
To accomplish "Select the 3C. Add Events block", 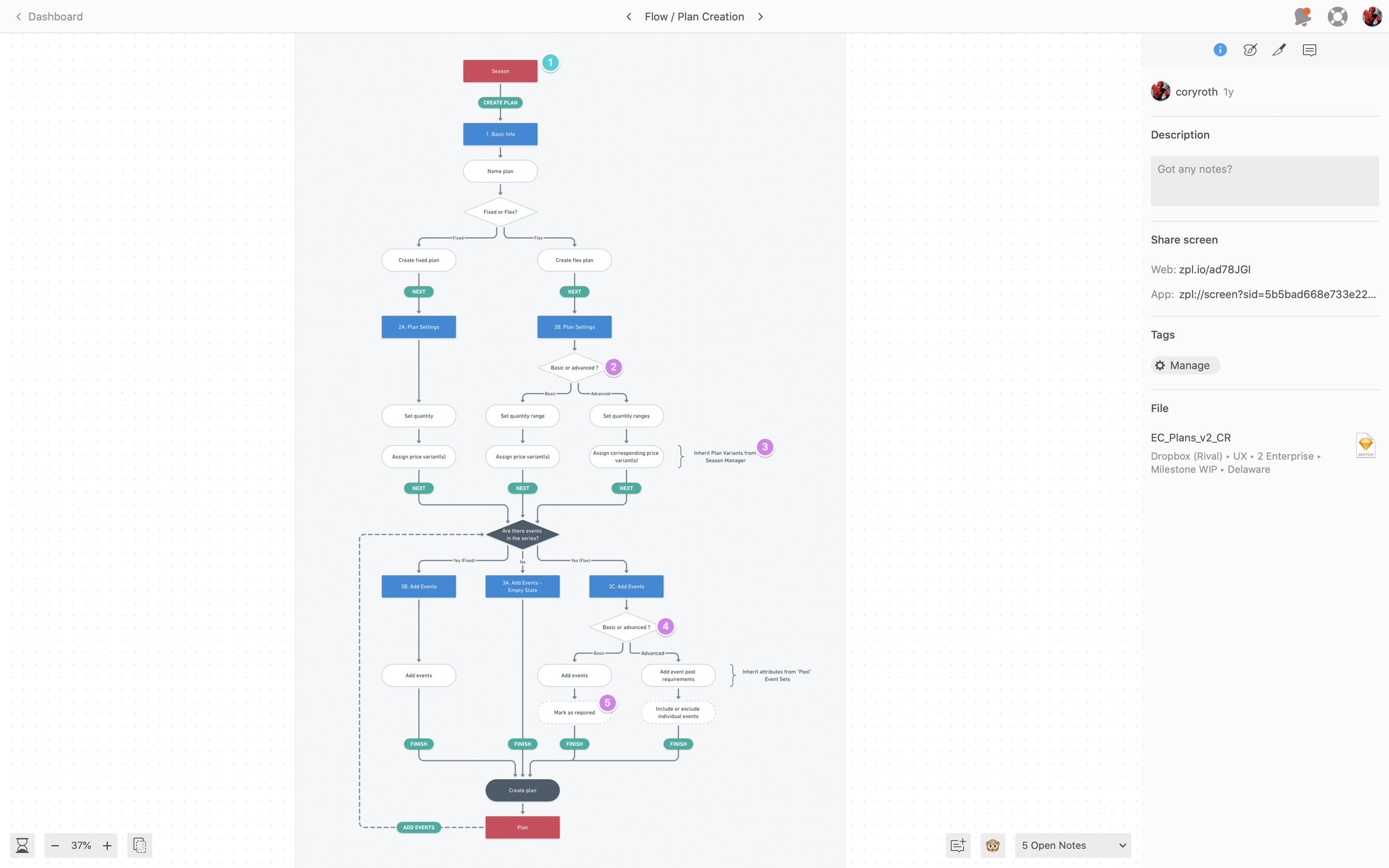I will pyautogui.click(x=626, y=586).
